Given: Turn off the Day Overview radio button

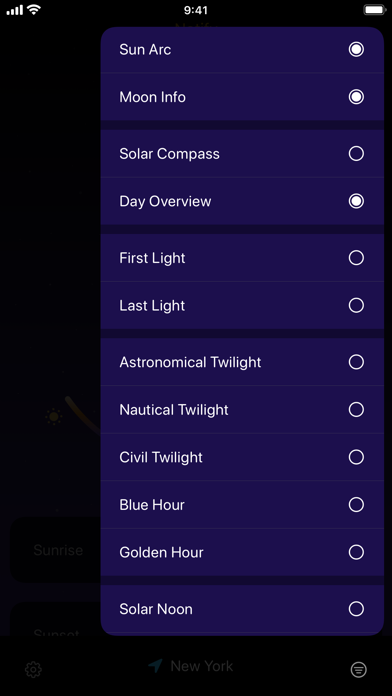Looking at the screenshot, I should click(x=356, y=201).
